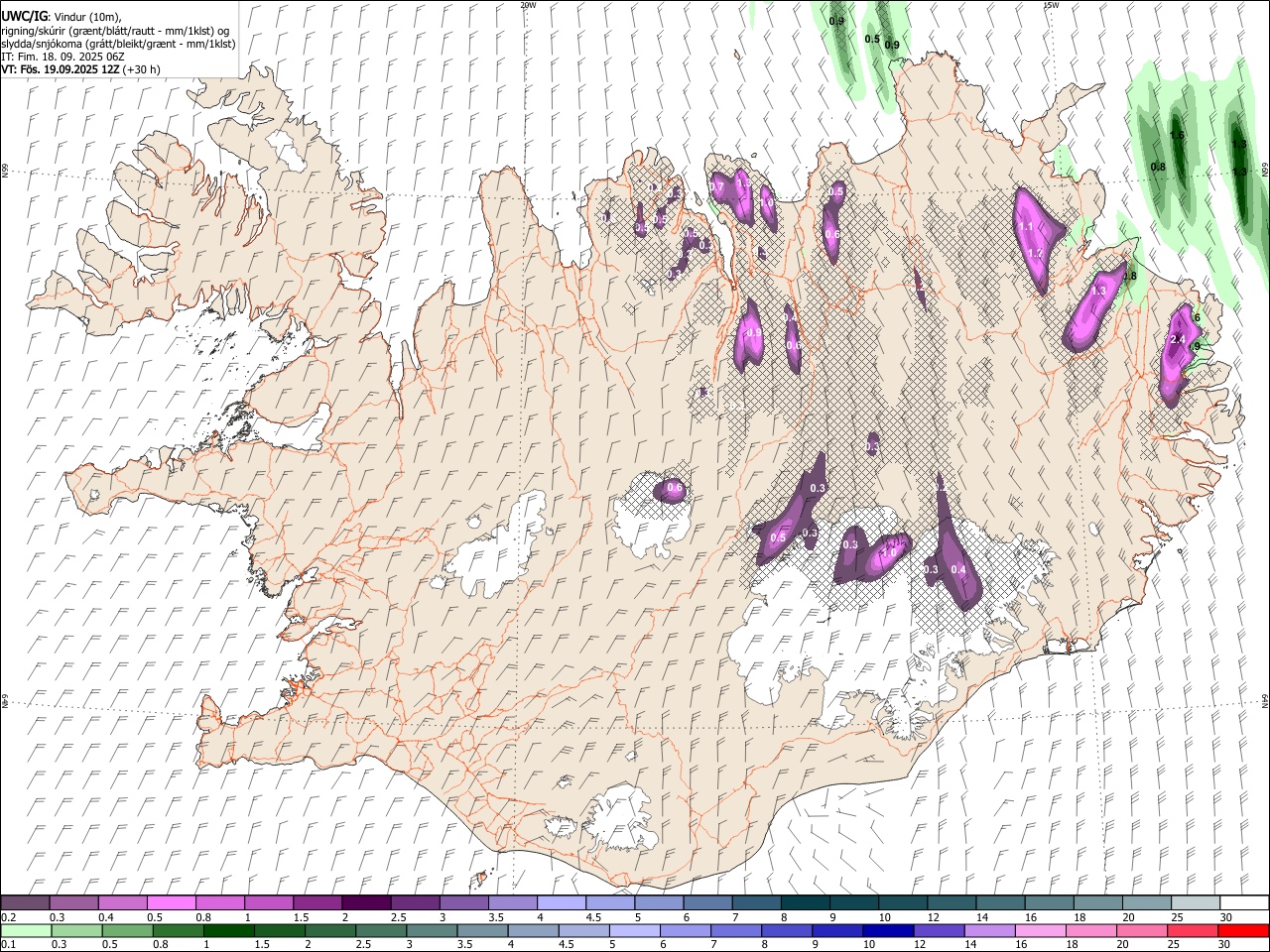The image size is (1270, 952).
Task: Click the '30' label in the upper legend row
Action: click(1226, 917)
